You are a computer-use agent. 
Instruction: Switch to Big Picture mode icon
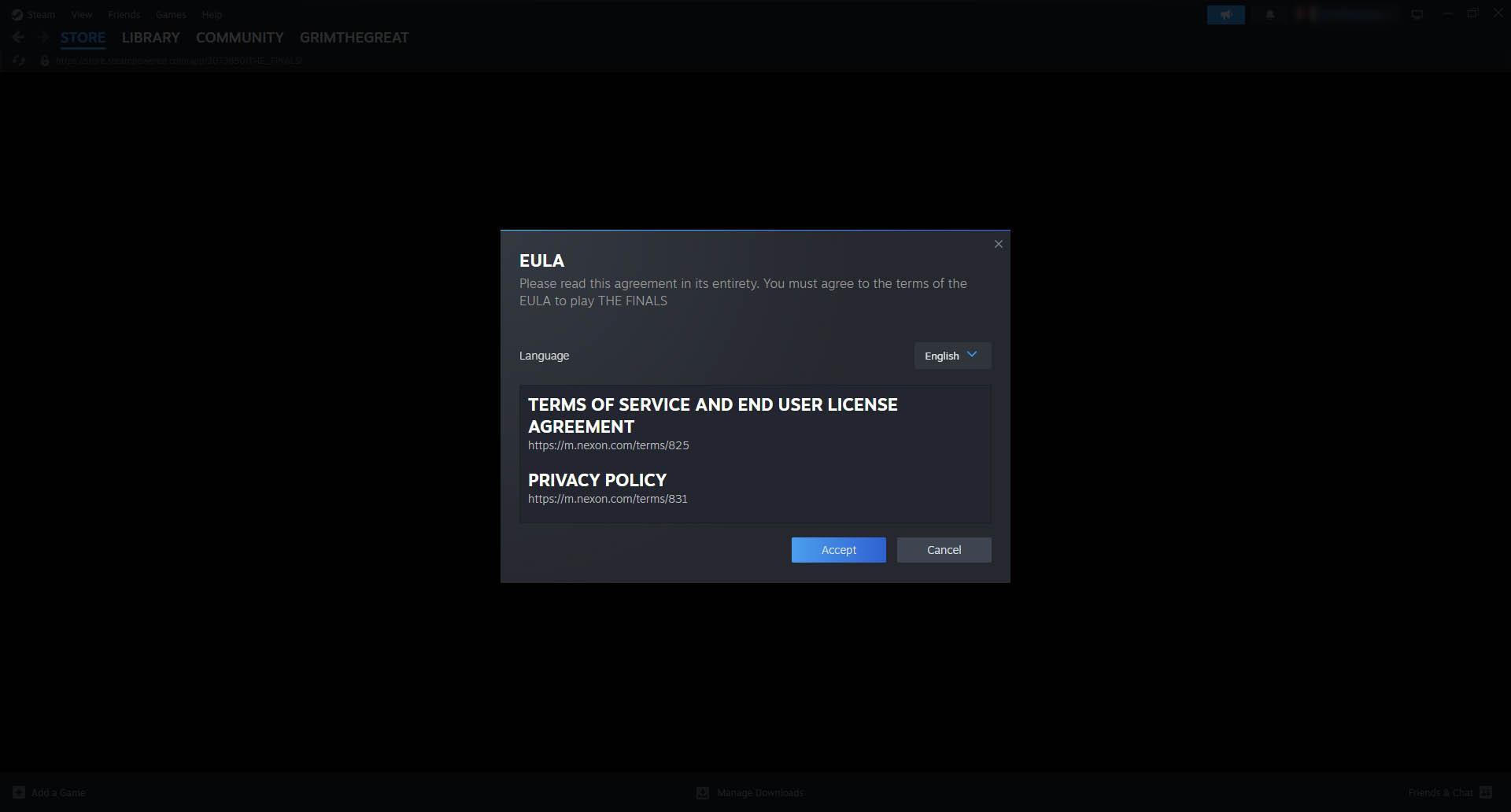[x=1417, y=15]
